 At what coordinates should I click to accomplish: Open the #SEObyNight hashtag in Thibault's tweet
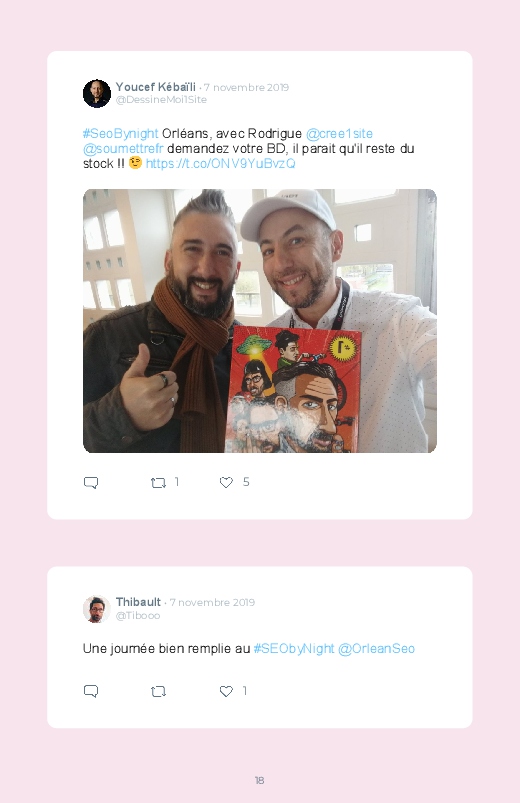tap(294, 649)
